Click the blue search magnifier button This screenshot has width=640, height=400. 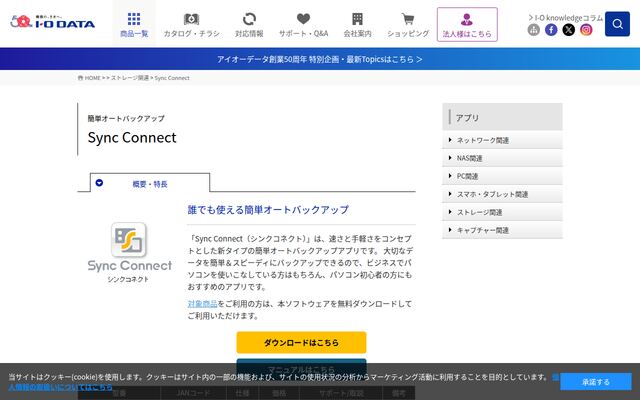click(x=617, y=24)
